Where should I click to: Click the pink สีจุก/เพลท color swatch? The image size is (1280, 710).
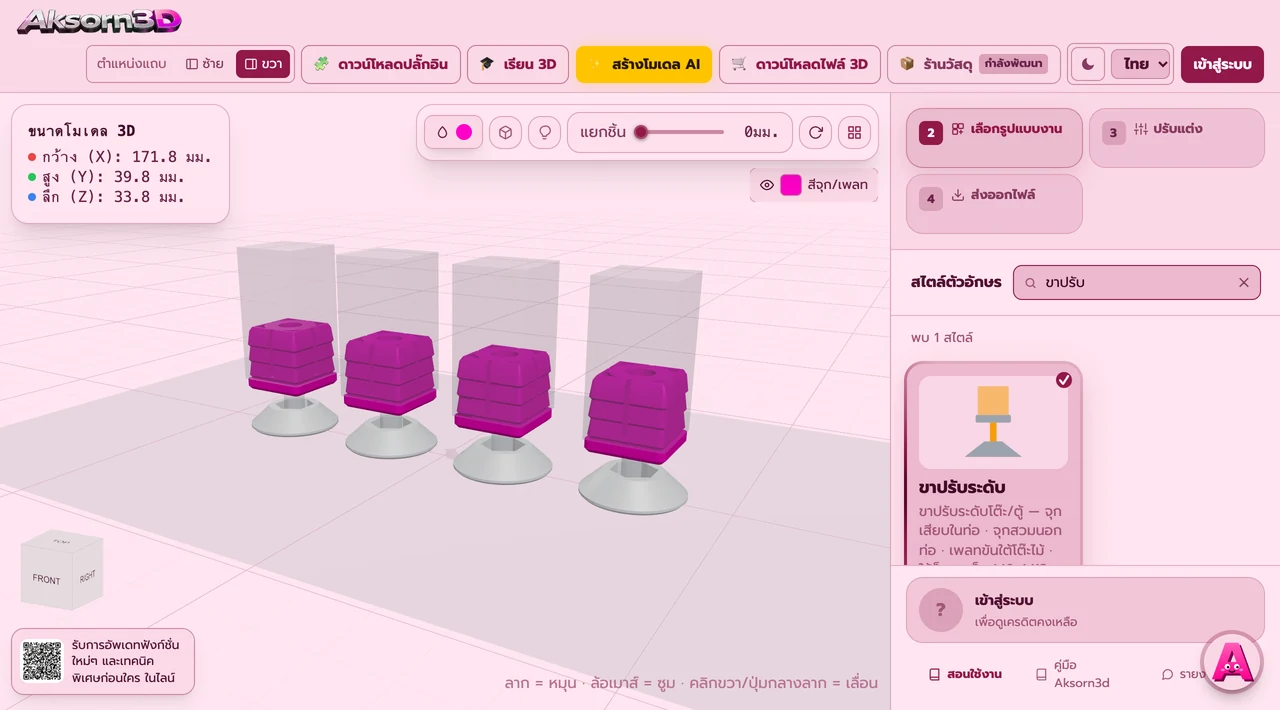(x=791, y=185)
